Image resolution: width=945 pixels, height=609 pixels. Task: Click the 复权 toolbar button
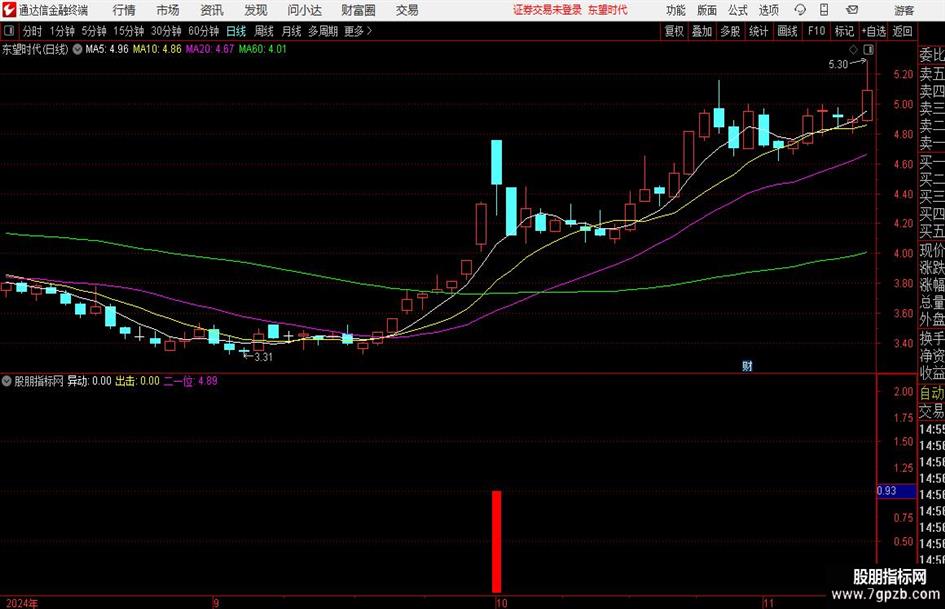point(674,31)
